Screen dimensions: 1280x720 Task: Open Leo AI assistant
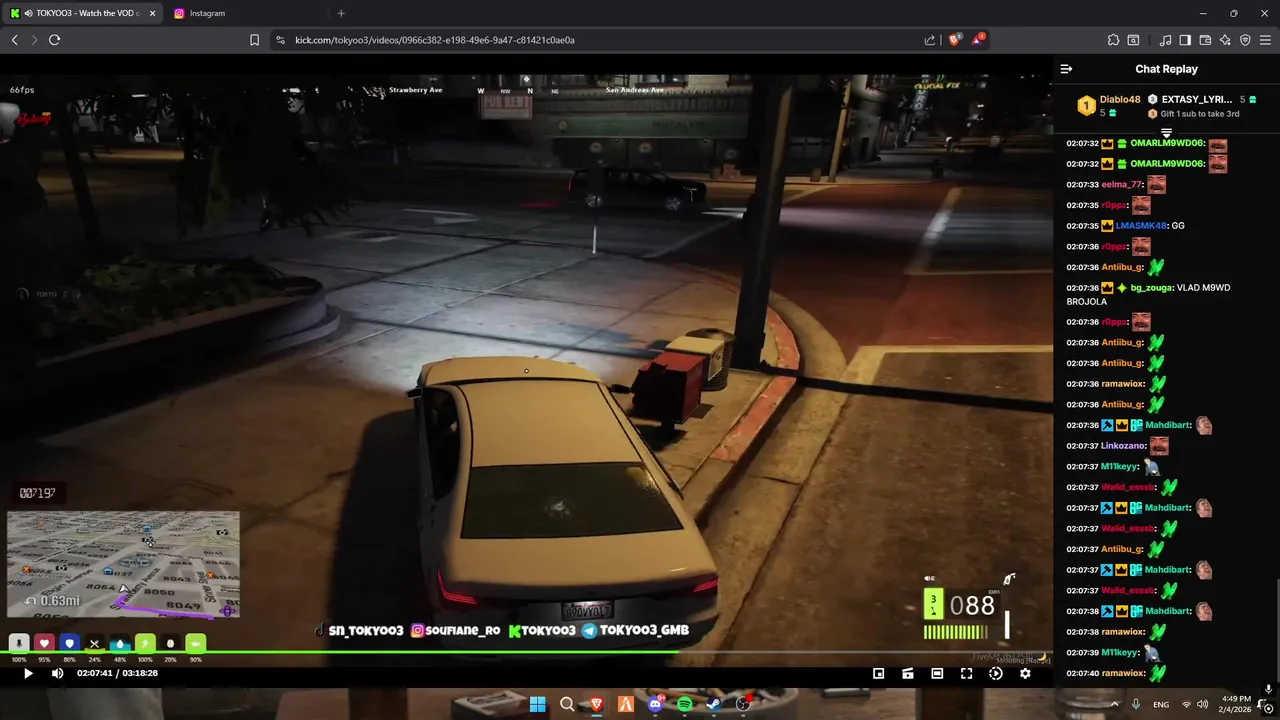[1225, 40]
